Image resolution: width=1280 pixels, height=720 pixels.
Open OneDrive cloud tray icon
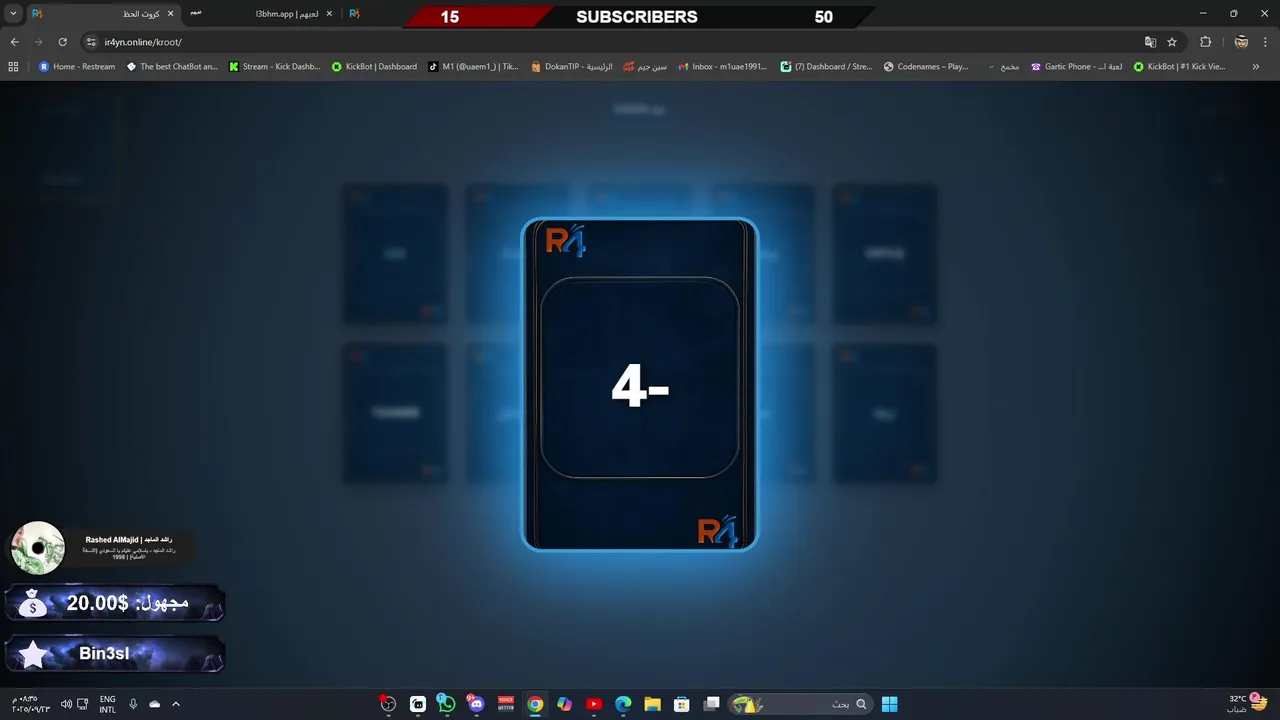coord(154,704)
